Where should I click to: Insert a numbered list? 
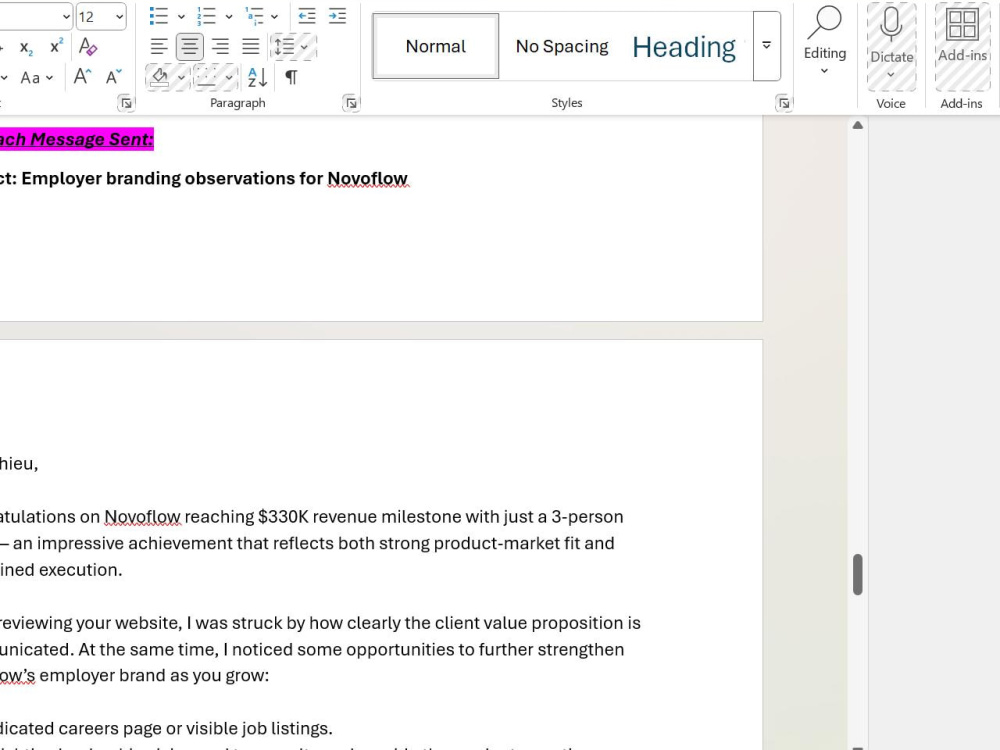(206, 16)
